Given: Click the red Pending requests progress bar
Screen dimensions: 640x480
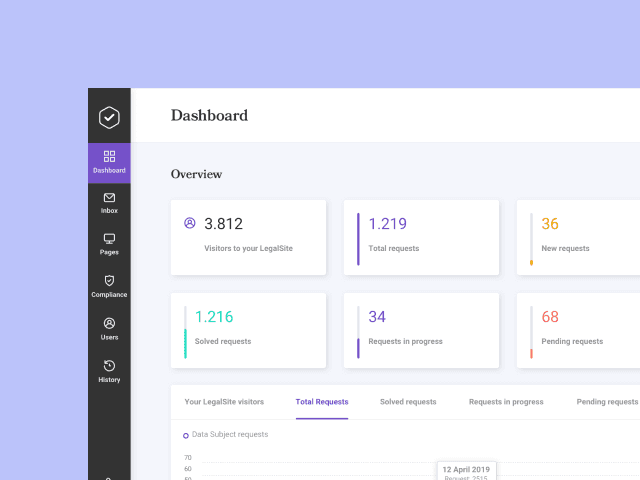Looking at the screenshot, I should 531,353.
